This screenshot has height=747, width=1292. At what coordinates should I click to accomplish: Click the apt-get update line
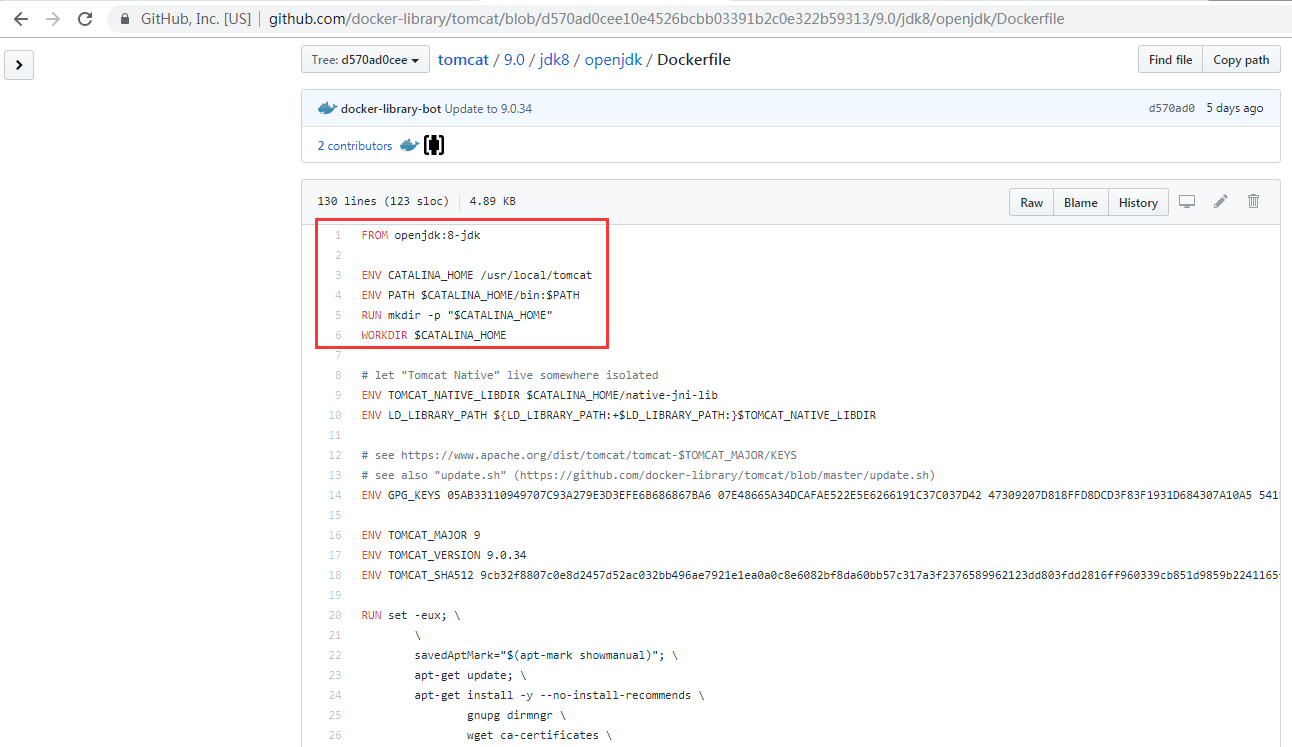coord(471,675)
